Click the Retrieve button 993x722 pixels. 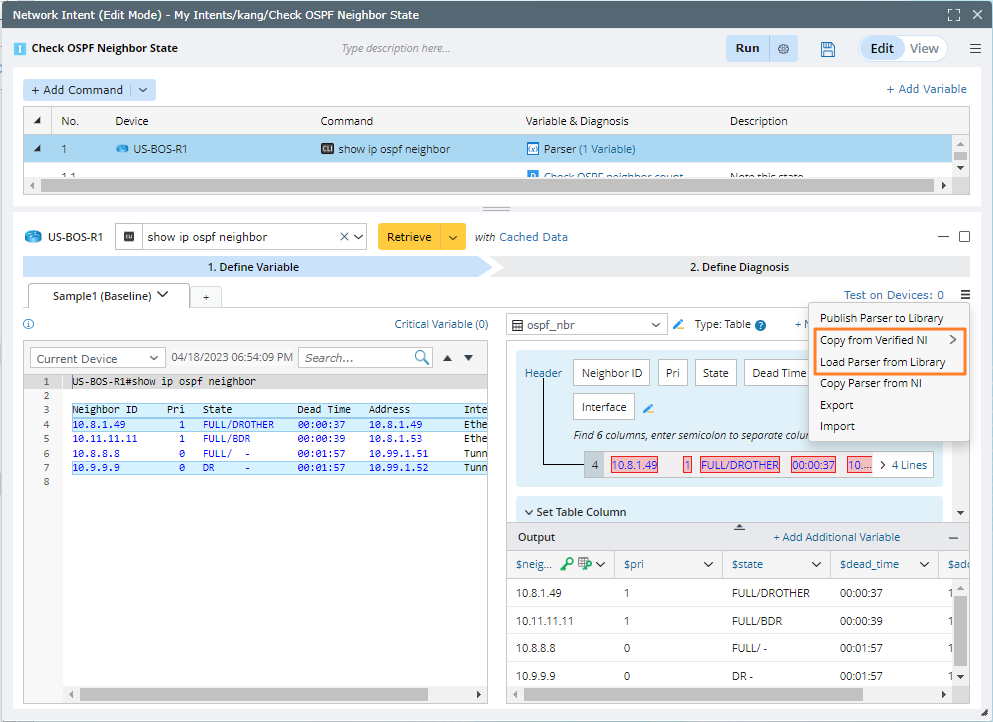409,237
